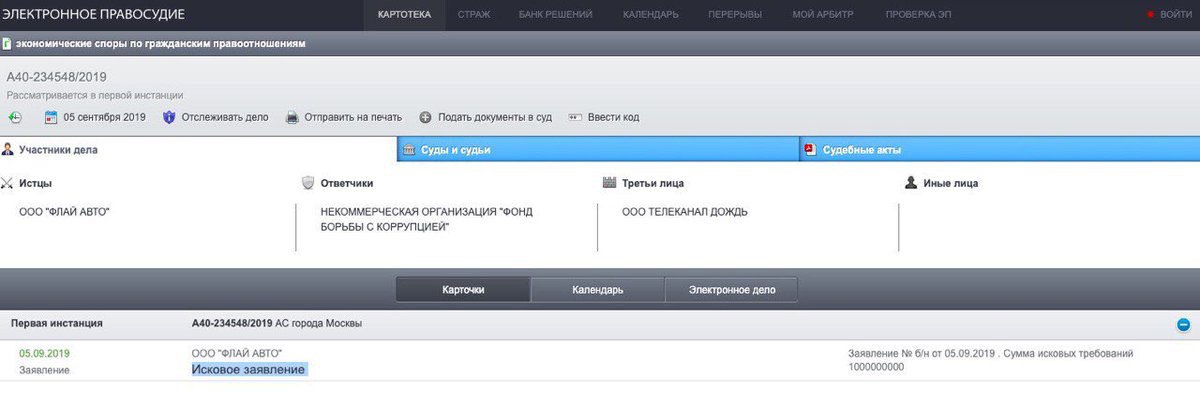Click Первая инстанция label

click(x=56, y=324)
